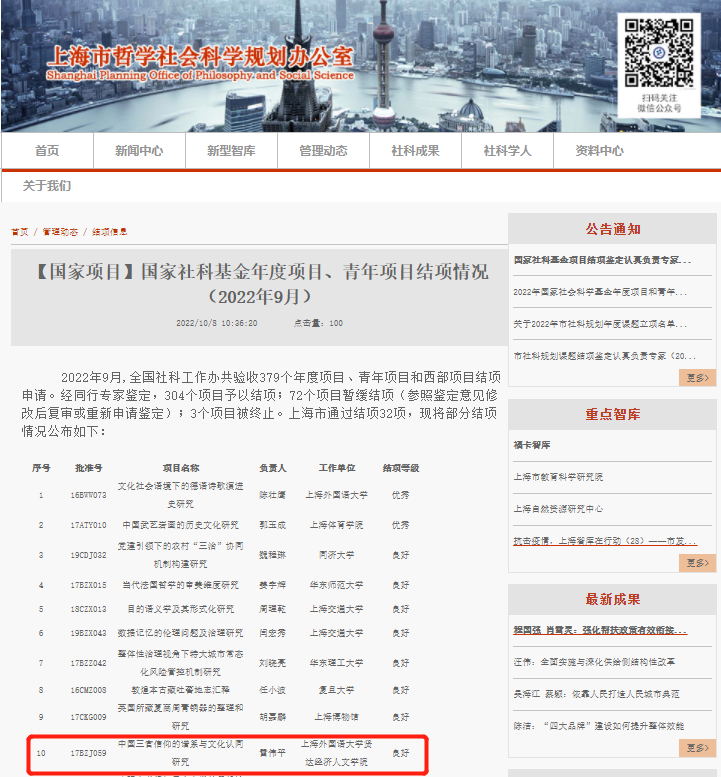Open the 汪伟 article on 供给侧结构性改革
Screen dimensions: 721x777
(594, 662)
